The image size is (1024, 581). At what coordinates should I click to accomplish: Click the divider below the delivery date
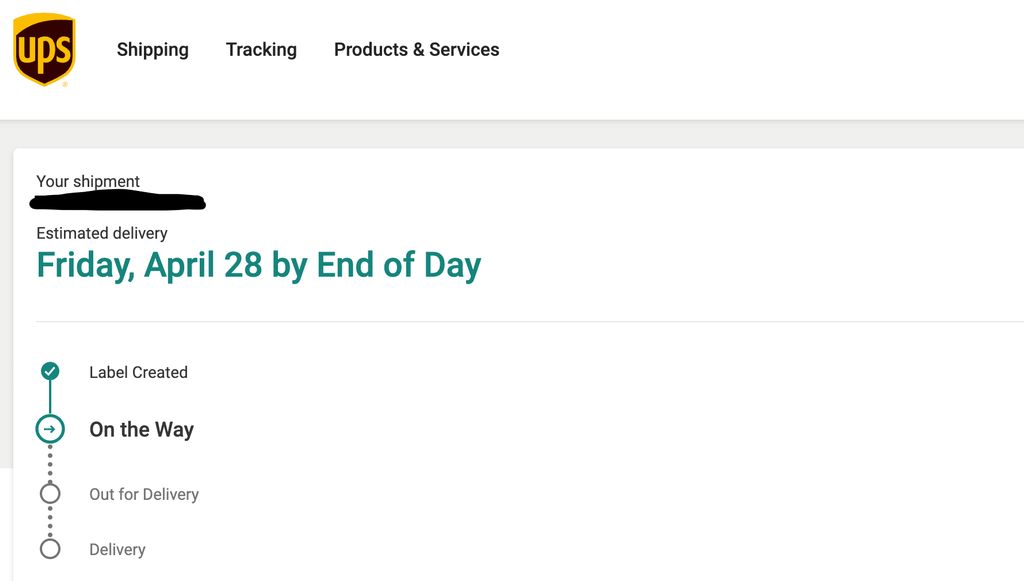pos(530,322)
